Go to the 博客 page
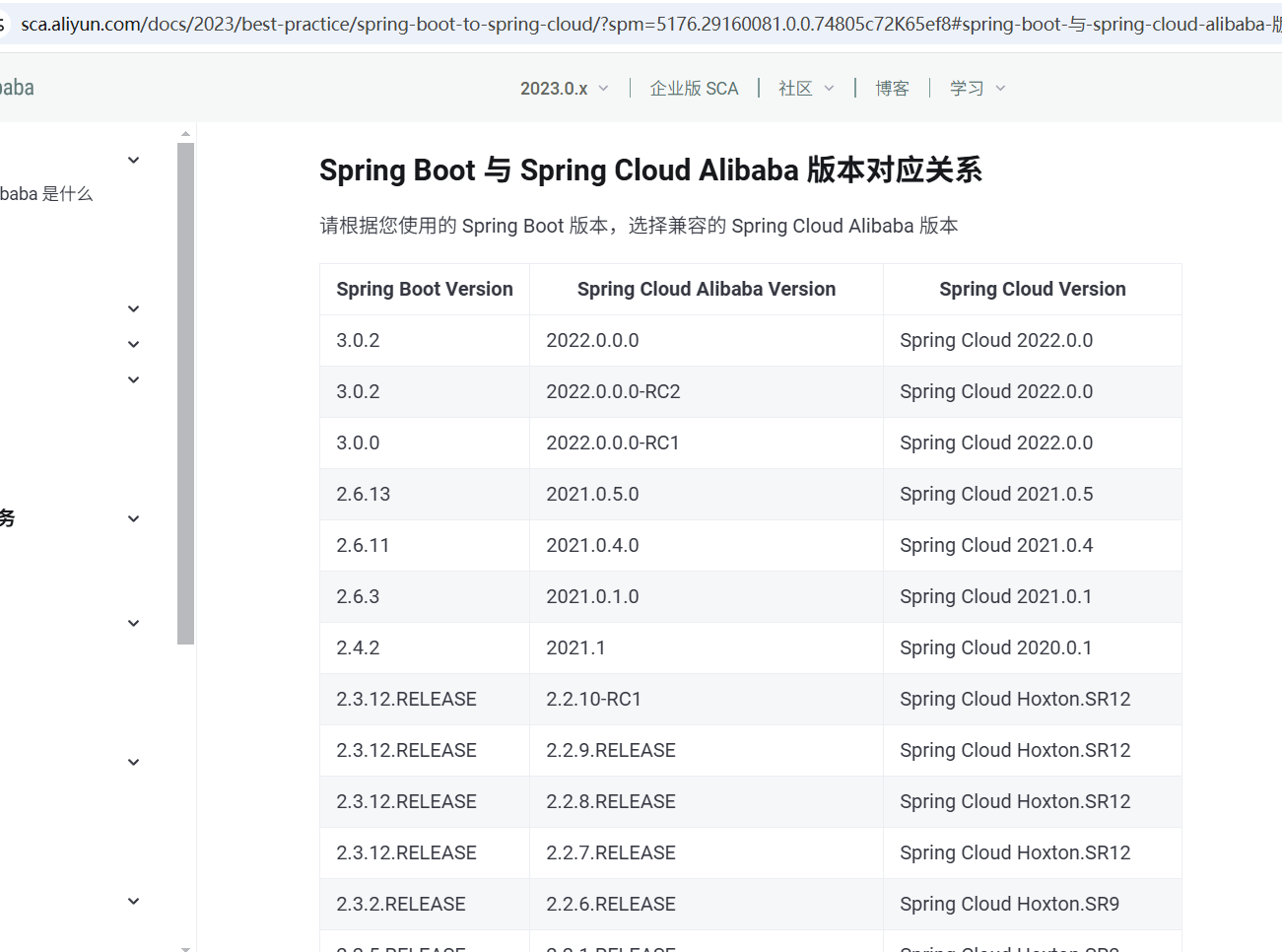This screenshot has height=952, width=1282. [892, 89]
